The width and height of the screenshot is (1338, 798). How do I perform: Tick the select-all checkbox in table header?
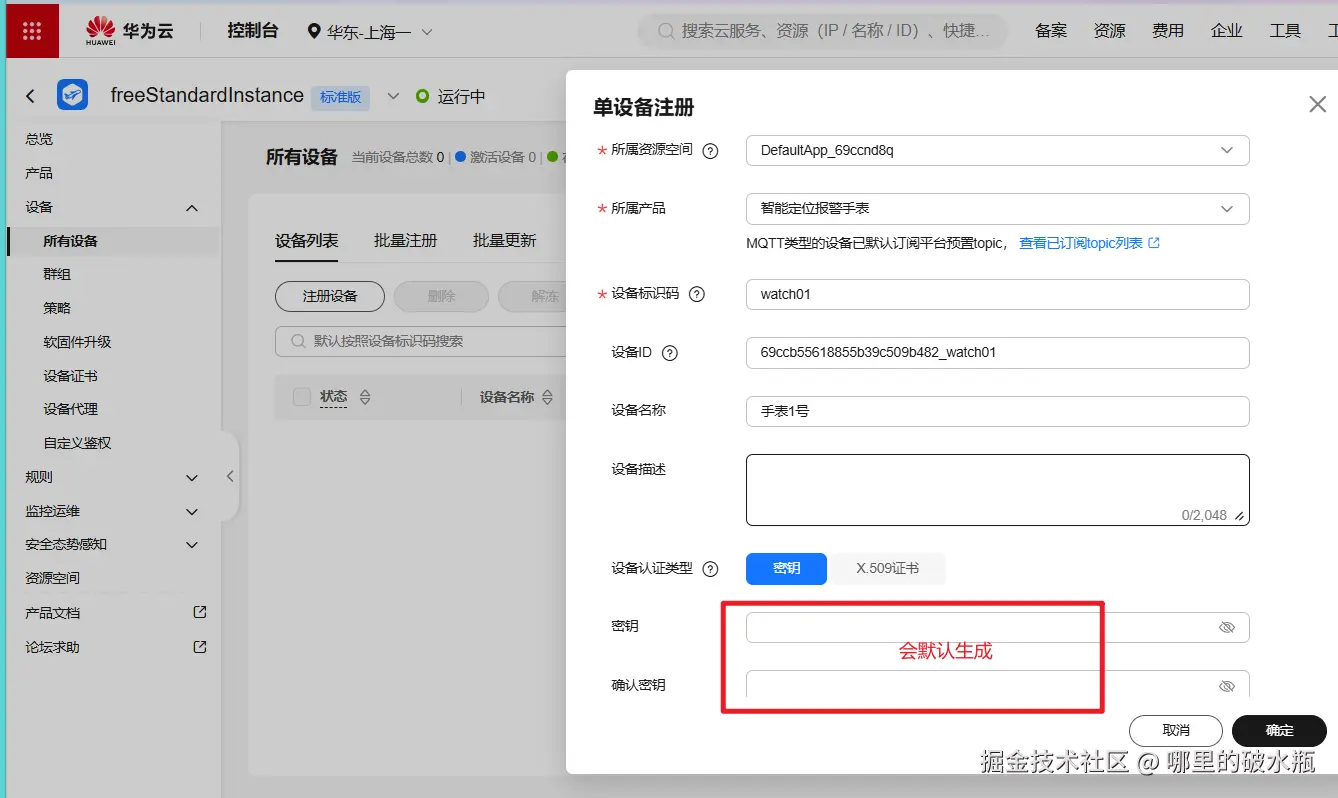tap(302, 397)
